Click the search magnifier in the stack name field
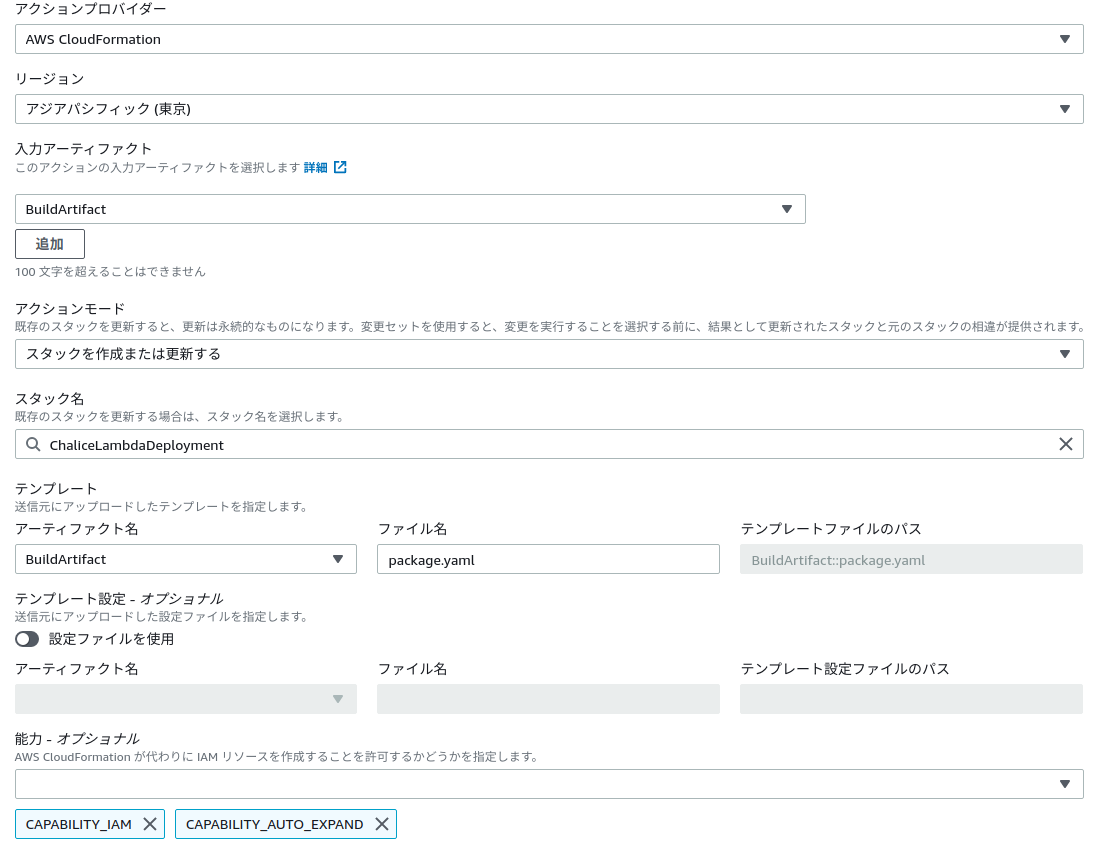Viewport: 1101px width, 847px height. [x=33, y=444]
